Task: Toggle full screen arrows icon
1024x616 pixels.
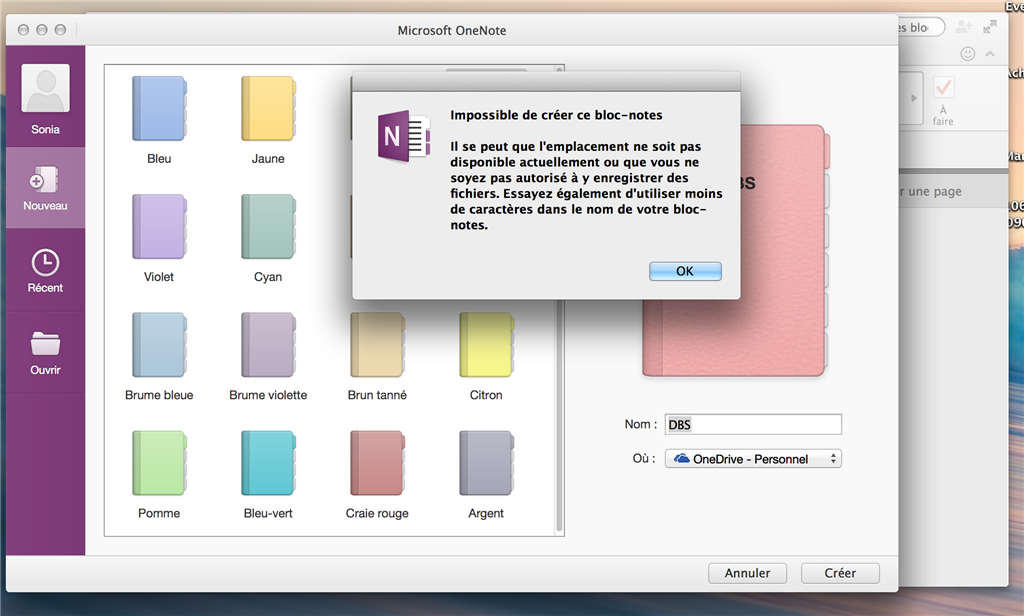Action: coord(990,27)
